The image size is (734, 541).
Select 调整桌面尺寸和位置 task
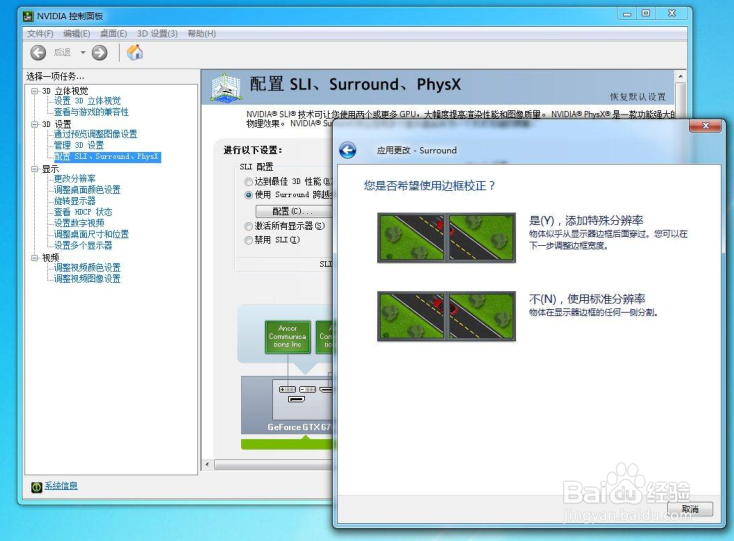pyautogui.click(x=91, y=234)
